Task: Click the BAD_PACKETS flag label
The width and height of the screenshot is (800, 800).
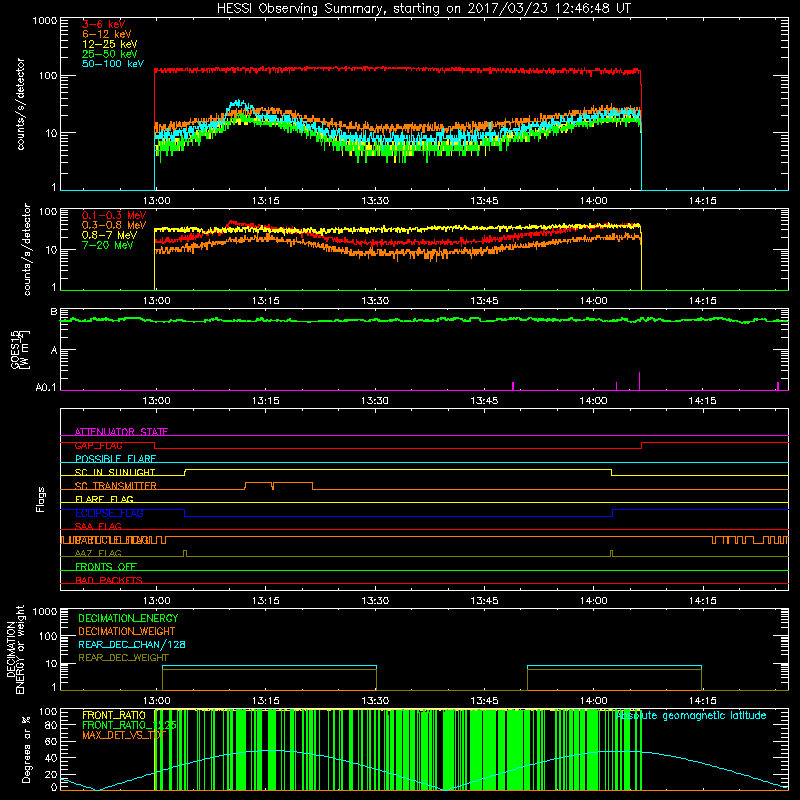Action: 109,580
